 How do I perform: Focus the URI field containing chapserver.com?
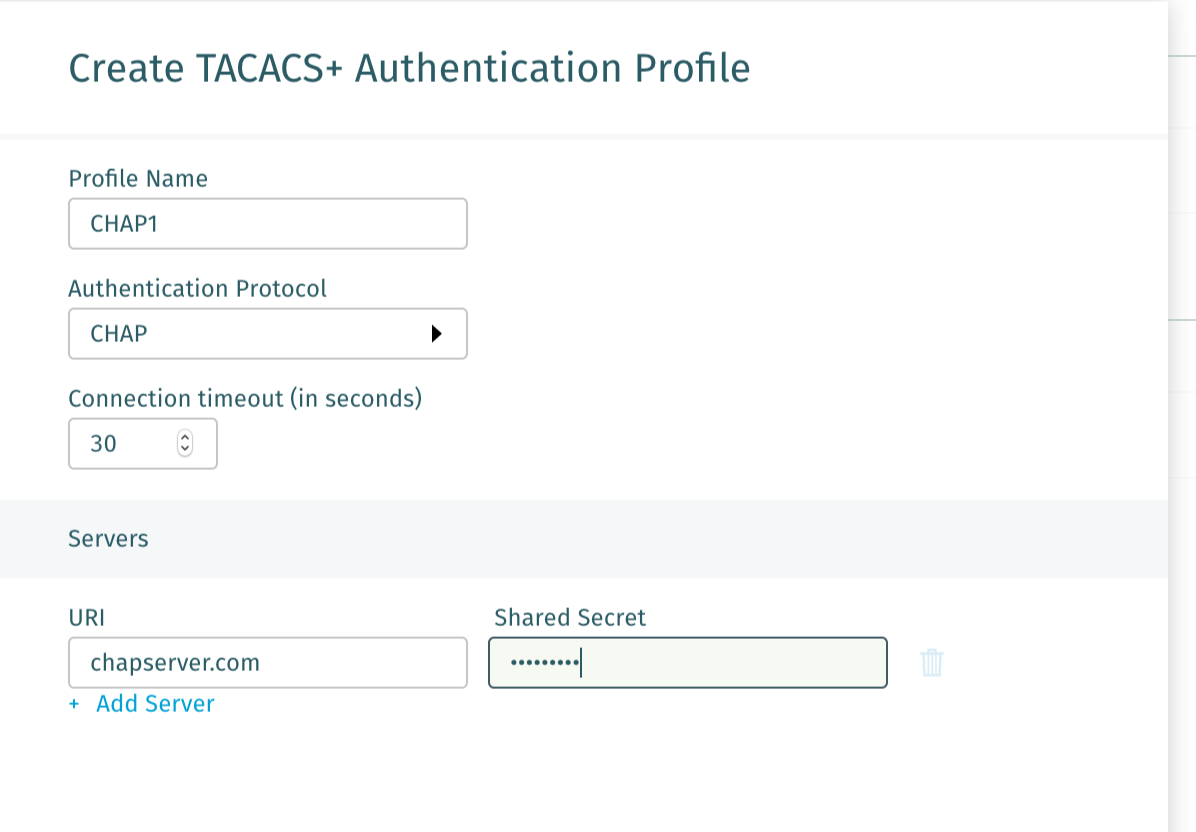268,662
